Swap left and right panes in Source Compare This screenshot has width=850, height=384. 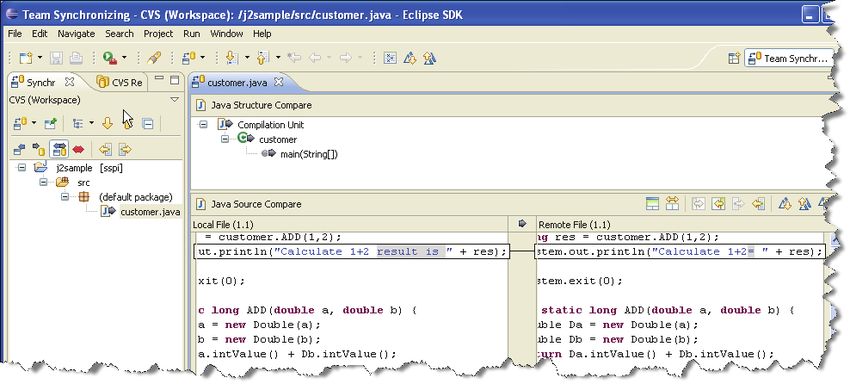tap(673, 204)
